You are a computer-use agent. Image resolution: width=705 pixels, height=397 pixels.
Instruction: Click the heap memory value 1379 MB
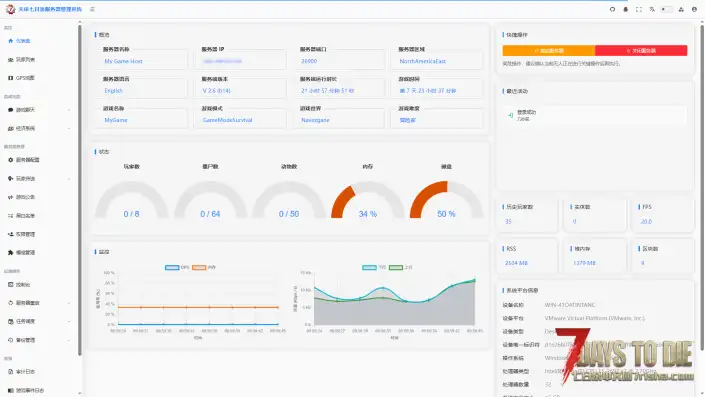pos(584,263)
